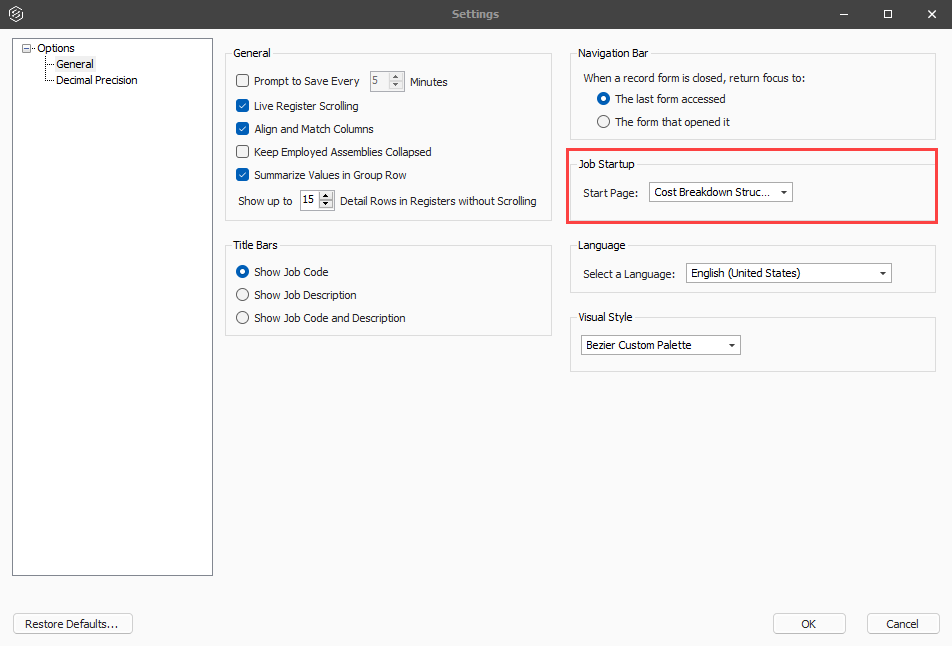Open the Select a Language dropdown
952x646 pixels.
coord(788,273)
